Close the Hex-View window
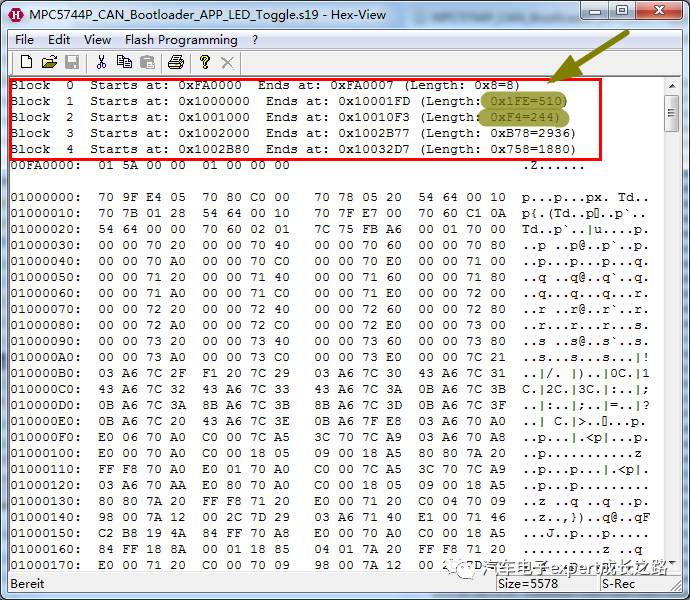The height and width of the screenshot is (600, 690). [x=659, y=11]
